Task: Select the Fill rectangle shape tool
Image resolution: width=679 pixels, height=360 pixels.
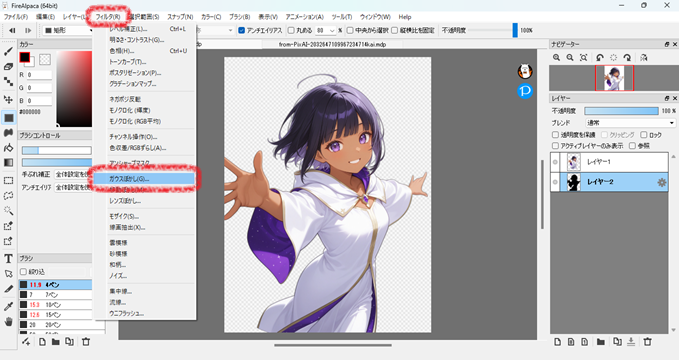Action: point(8,117)
